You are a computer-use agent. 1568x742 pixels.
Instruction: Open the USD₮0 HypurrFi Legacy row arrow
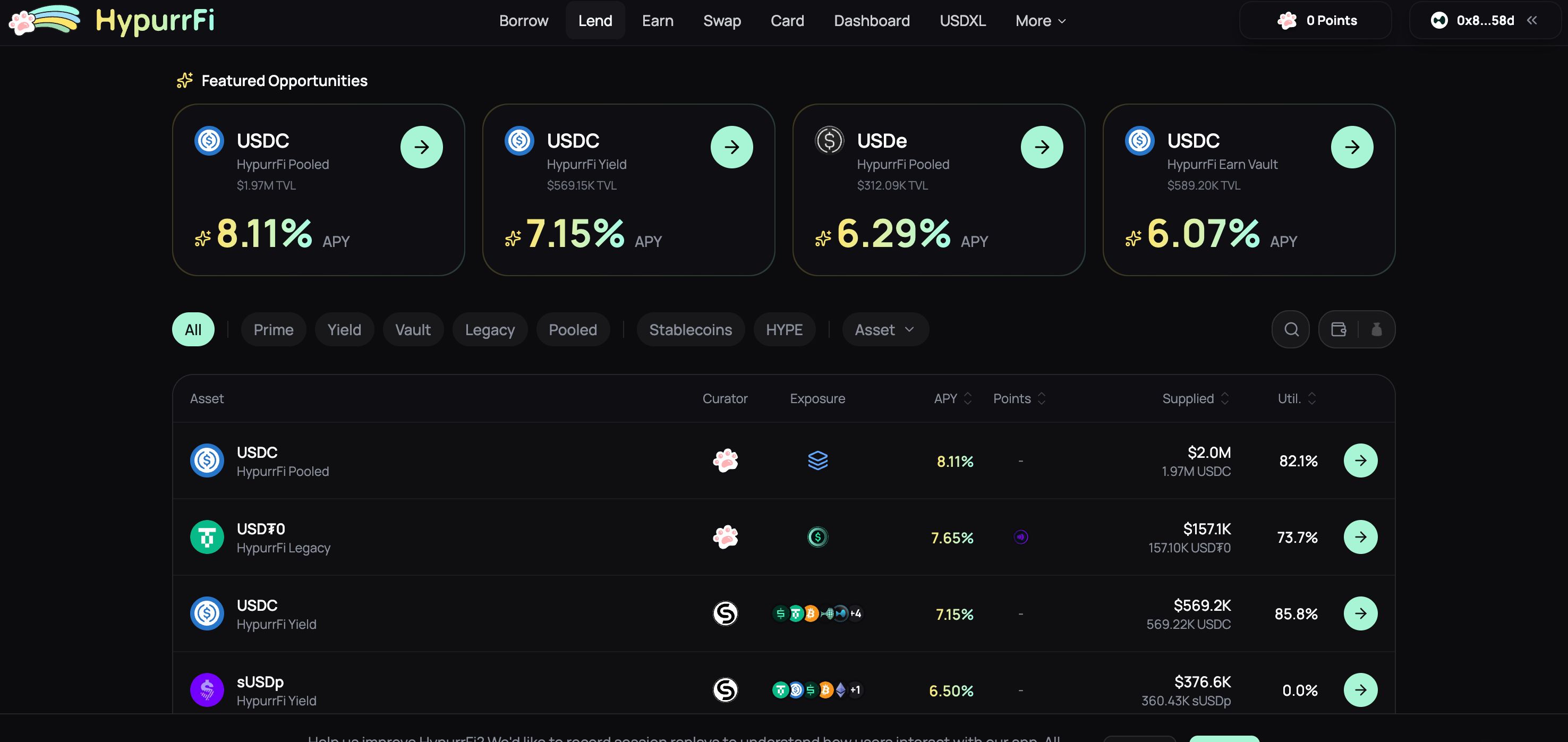coord(1360,537)
